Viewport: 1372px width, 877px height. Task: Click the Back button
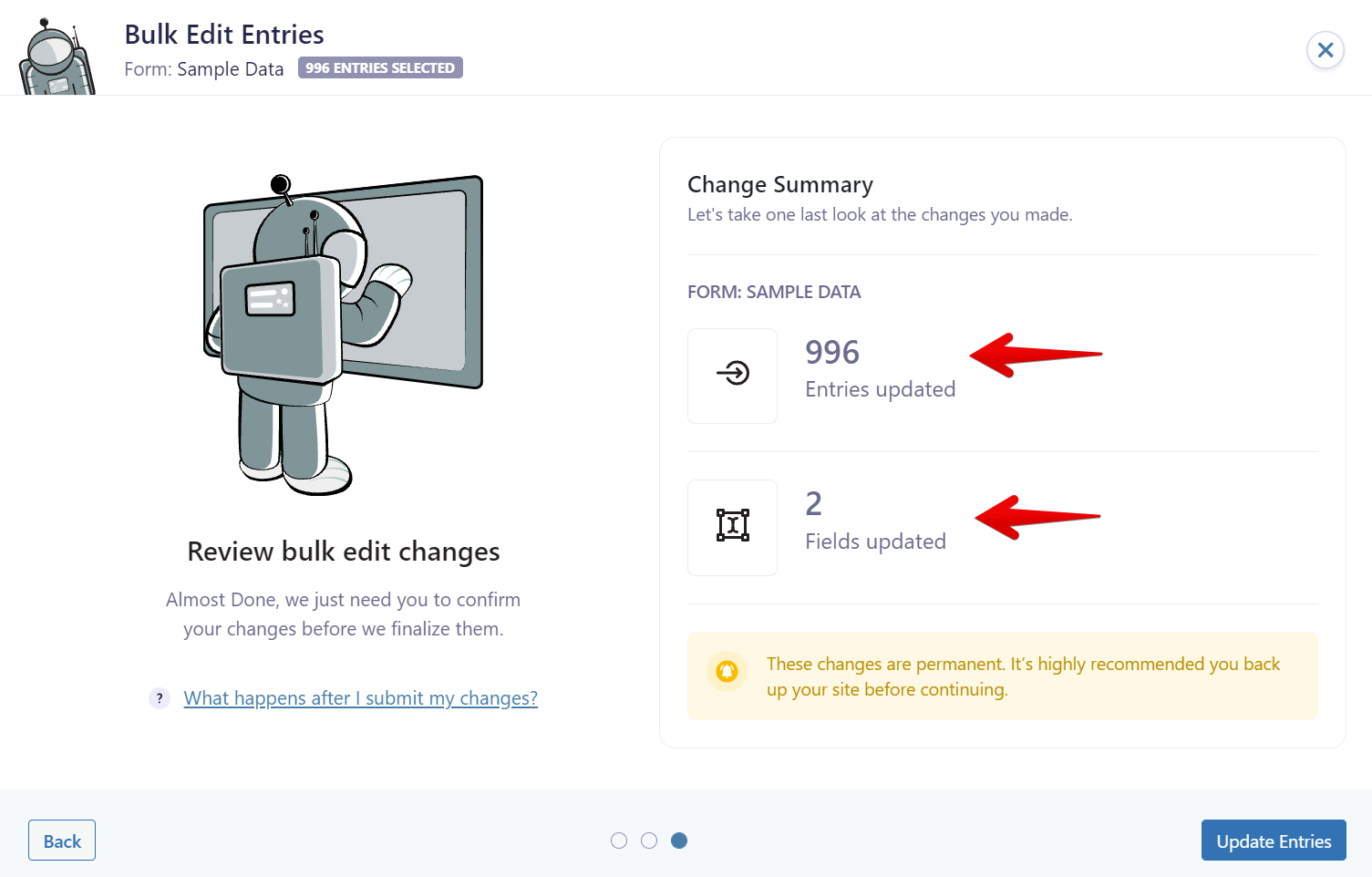pos(62,841)
